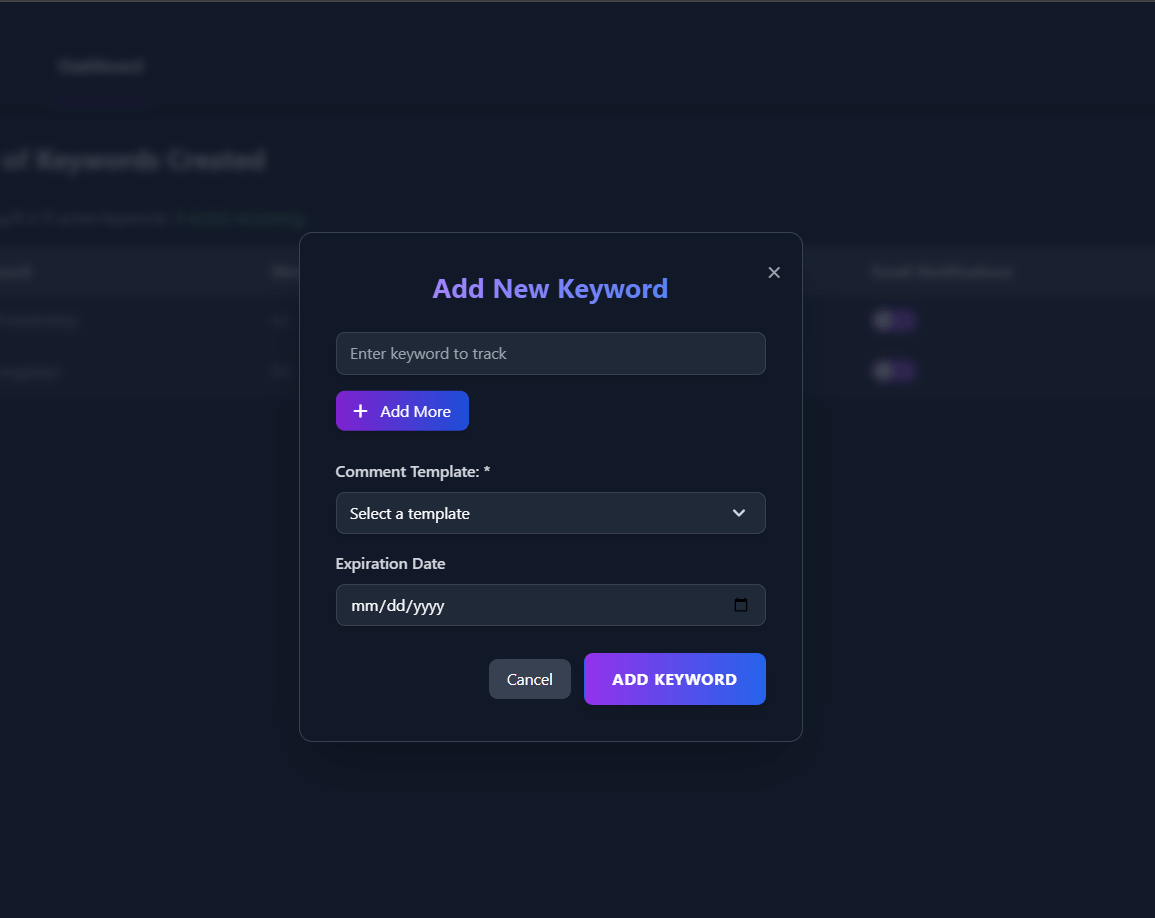
Task: Toggle the second row's email notification switch
Action: point(894,371)
